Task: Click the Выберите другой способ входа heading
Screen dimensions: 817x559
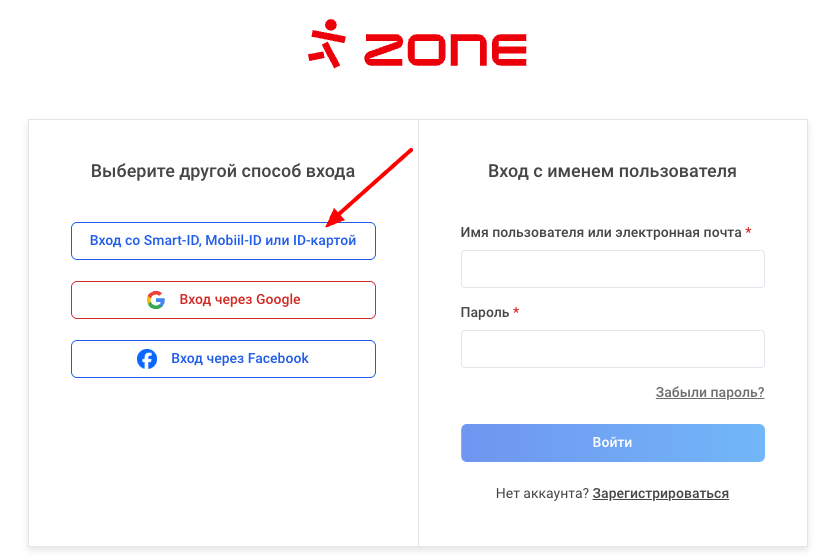Action: tap(223, 171)
